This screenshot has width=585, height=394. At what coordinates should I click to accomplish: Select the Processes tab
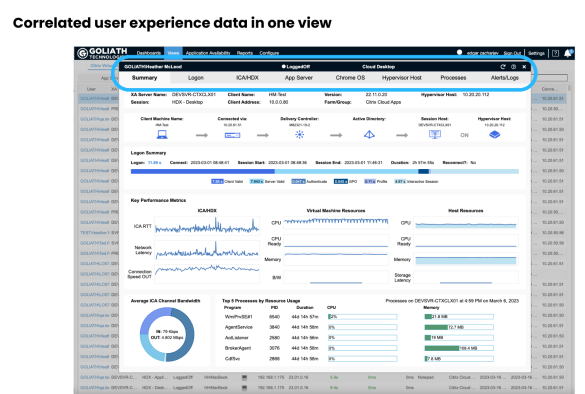[453, 78]
